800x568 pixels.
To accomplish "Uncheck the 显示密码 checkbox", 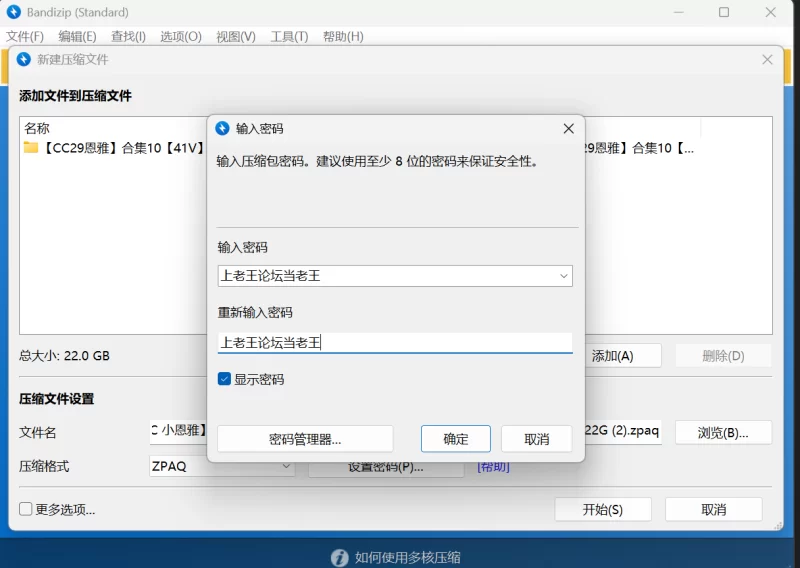I will point(224,379).
